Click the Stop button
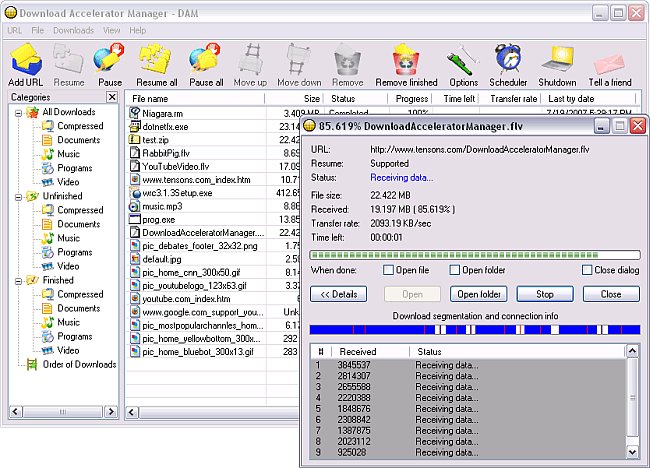 [545, 294]
